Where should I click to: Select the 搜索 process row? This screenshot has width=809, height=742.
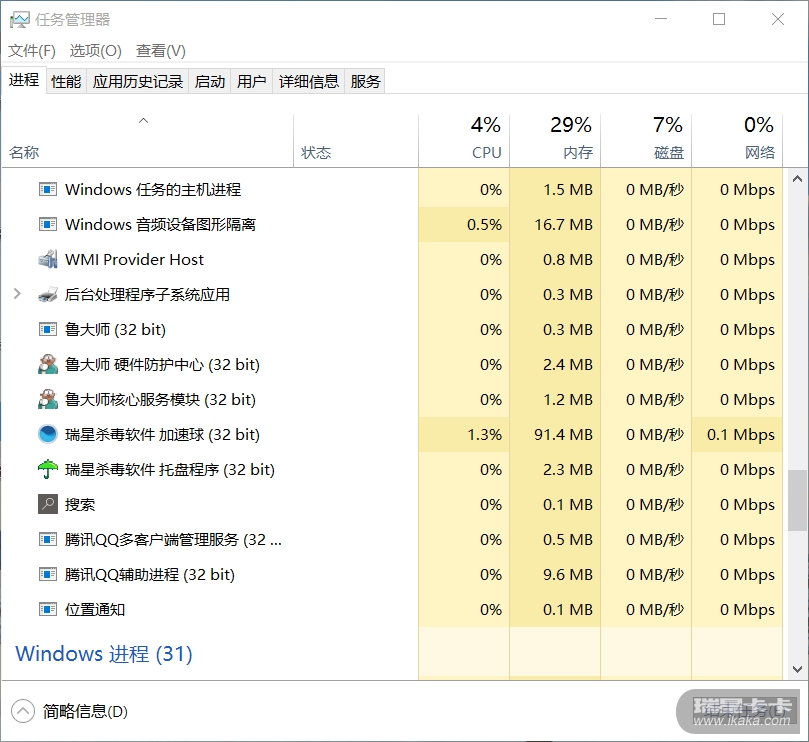(392, 504)
